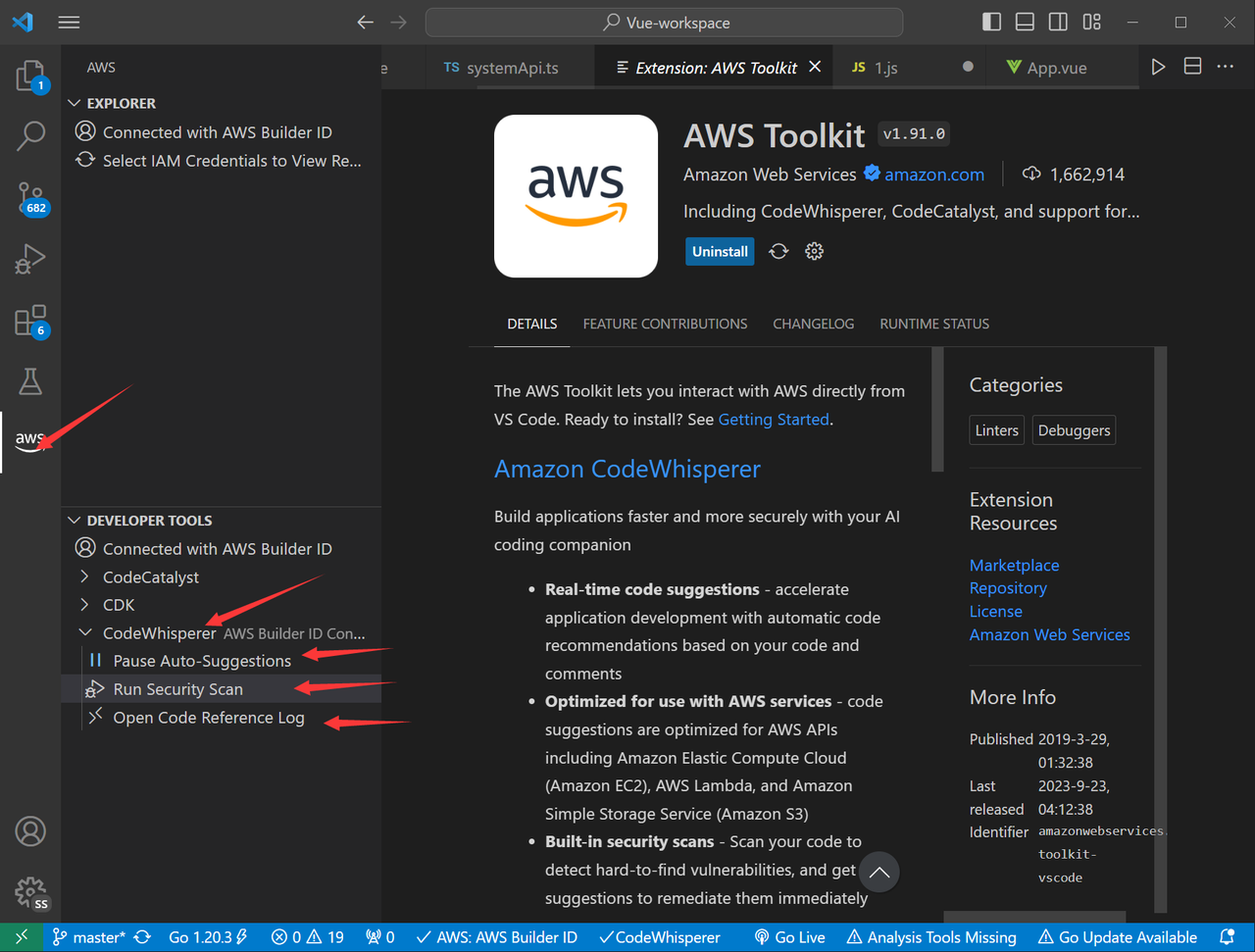Open the extension settings gear next to Uninstall
The height and width of the screenshot is (952, 1255).
point(814,252)
